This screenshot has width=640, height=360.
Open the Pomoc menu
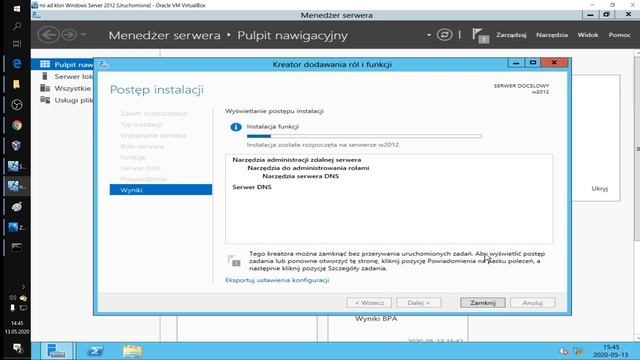tap(620, 35)
